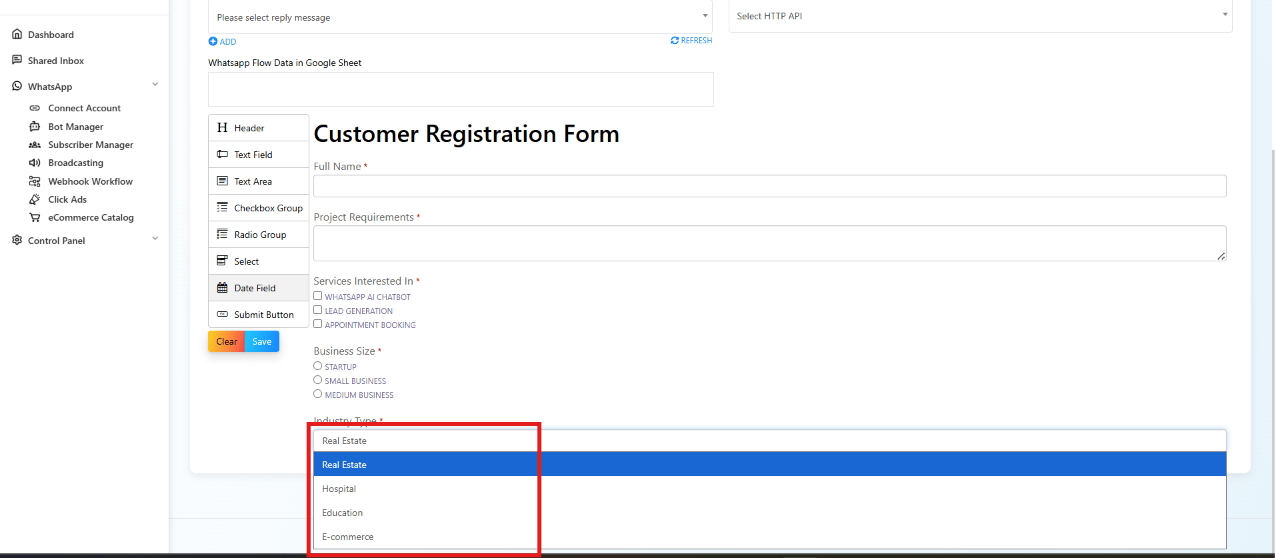
Task: Add a Text Area element
Action: click(259, 182)
